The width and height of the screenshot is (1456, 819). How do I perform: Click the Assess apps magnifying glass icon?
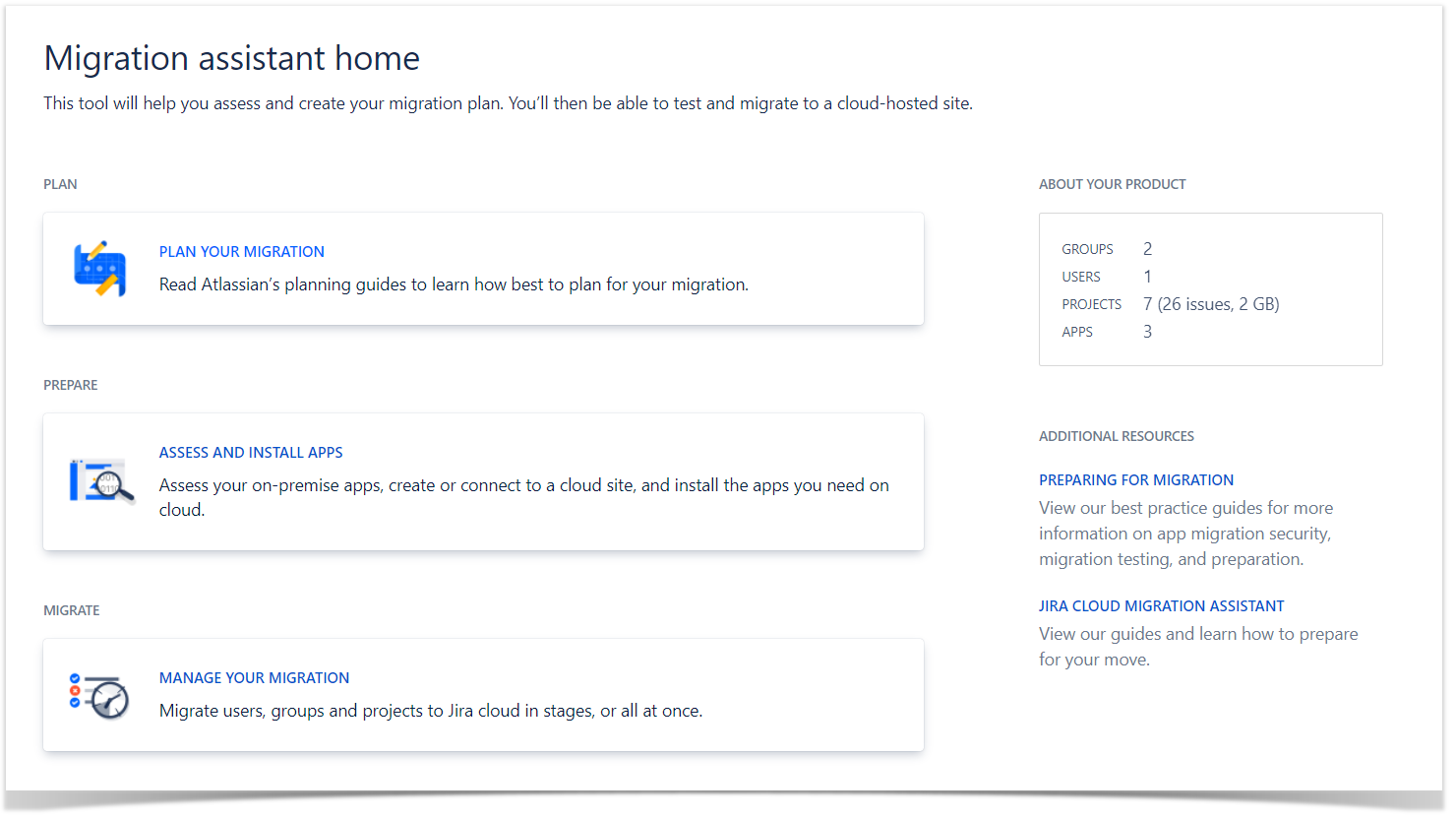pos(101,480)
